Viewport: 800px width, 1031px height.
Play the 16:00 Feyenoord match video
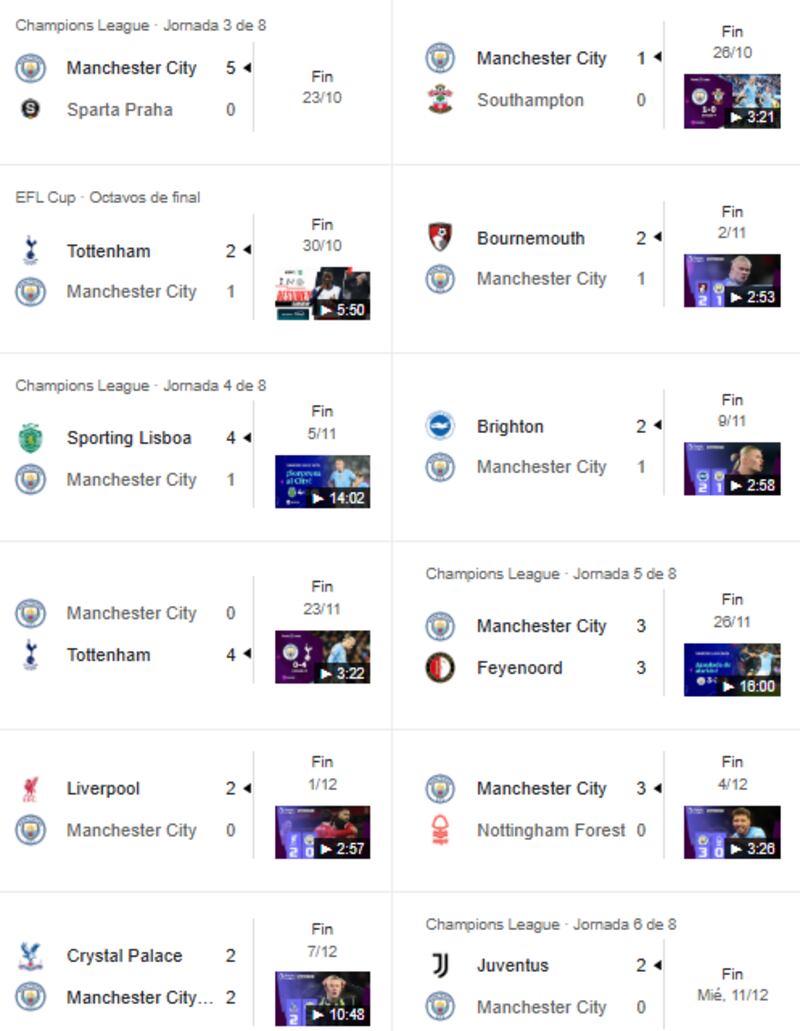coord(732,670)
